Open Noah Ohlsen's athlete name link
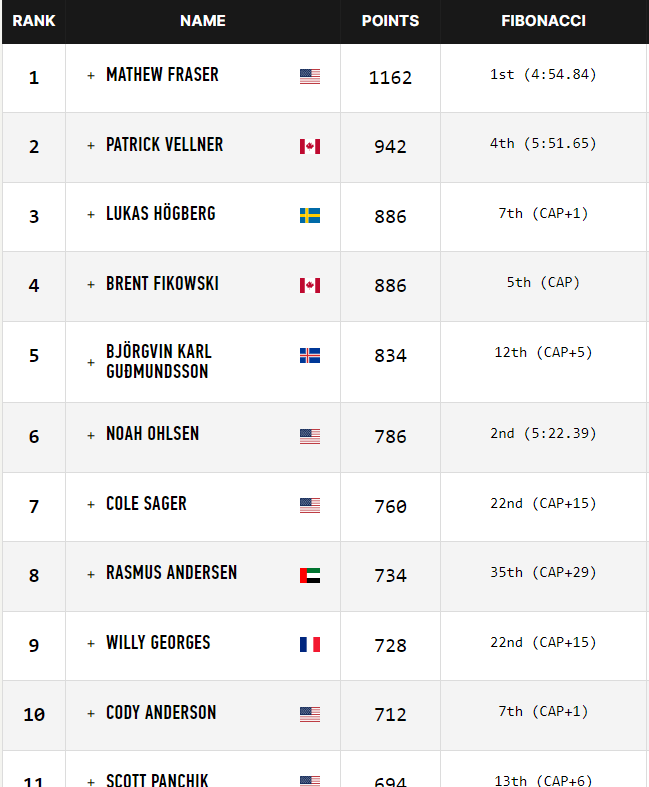Viewport: 649px width, 787px height. (153, 434)
